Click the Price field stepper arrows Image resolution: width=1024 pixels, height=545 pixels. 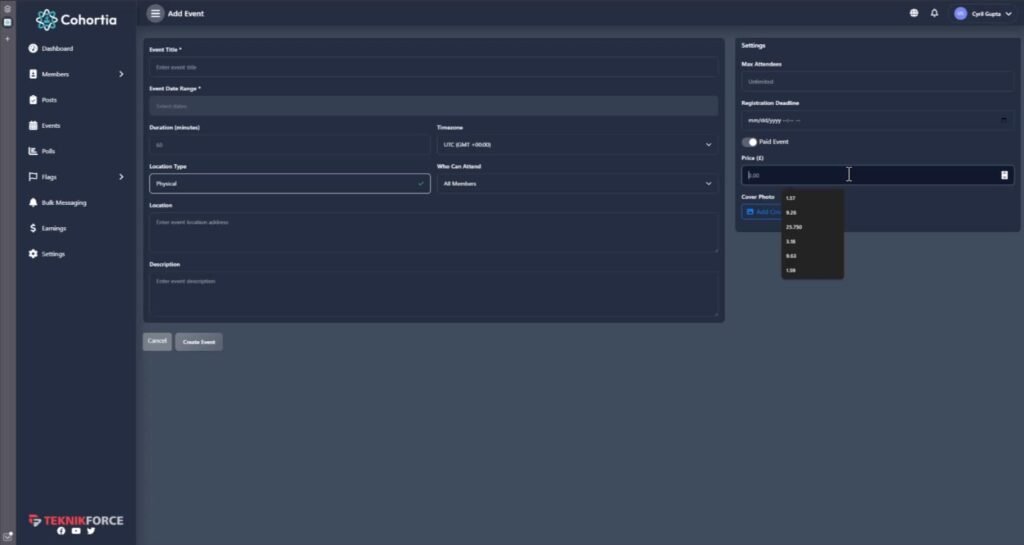click(1004, 175)
